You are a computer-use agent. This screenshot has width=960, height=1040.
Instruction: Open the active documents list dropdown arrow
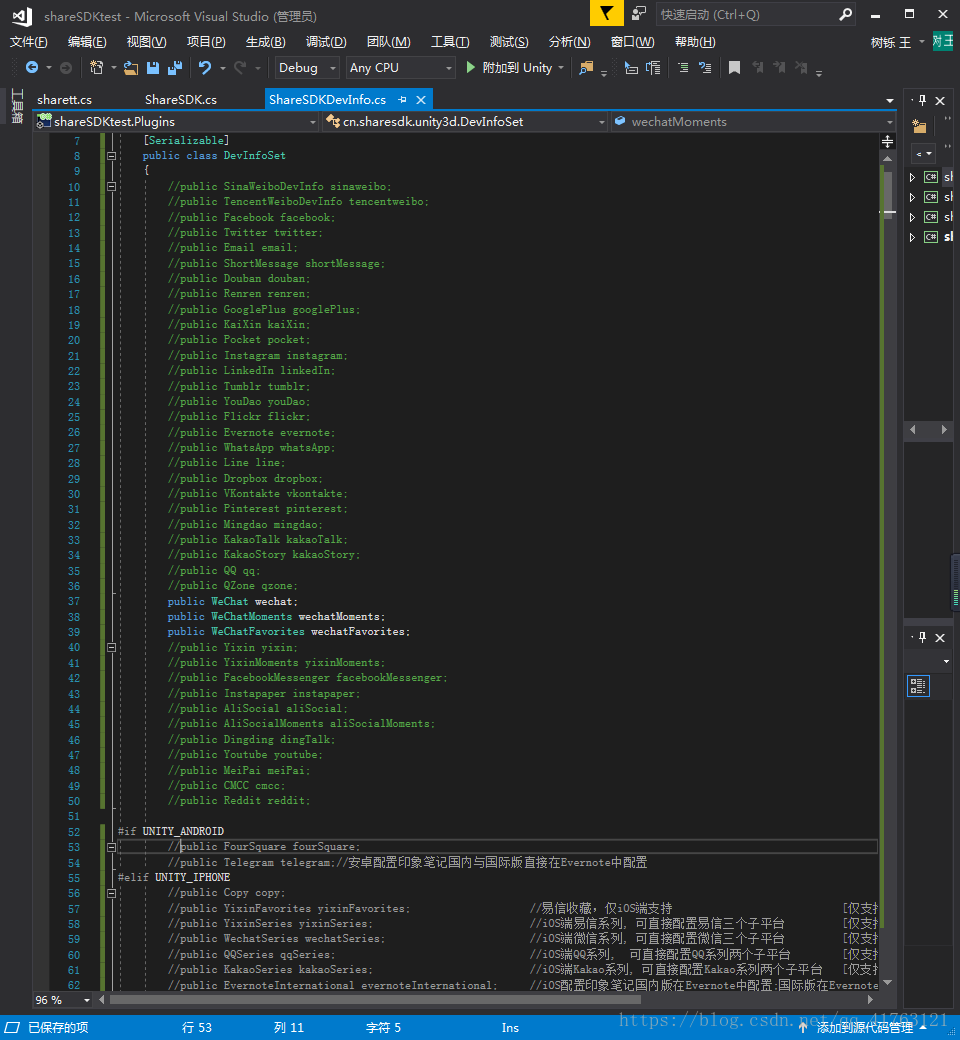tap(890, 101)
